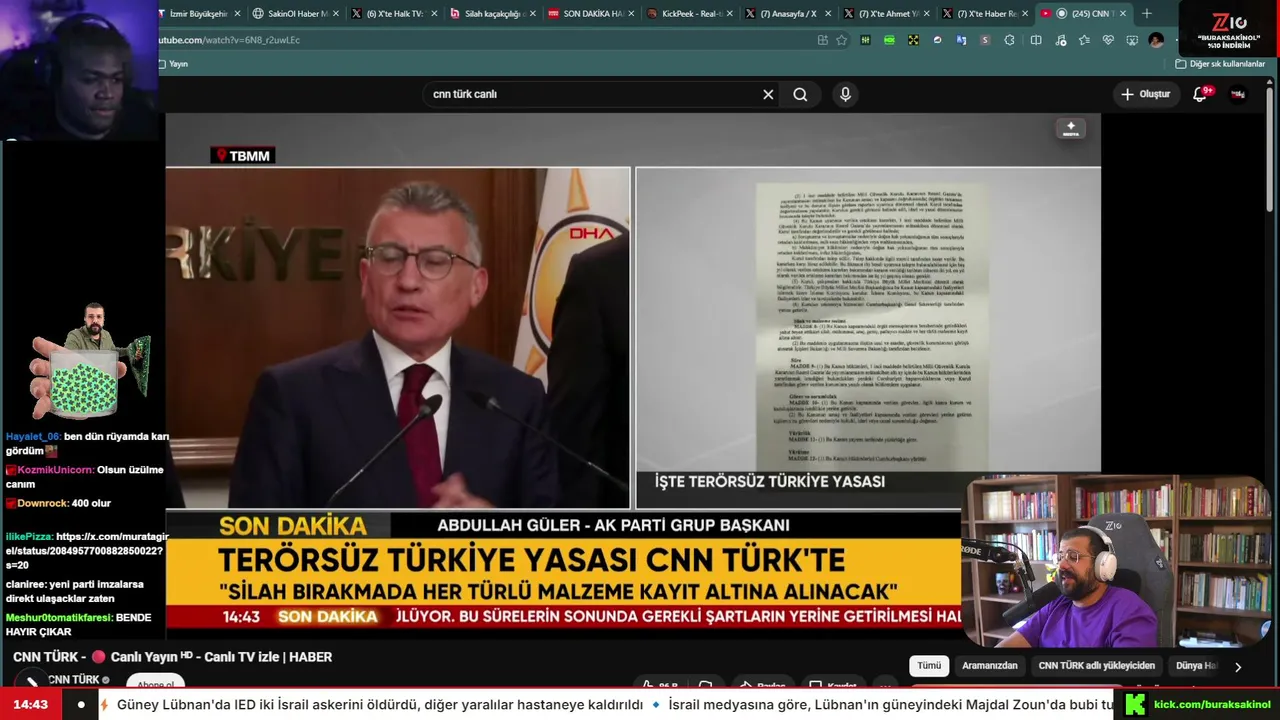Start voice search with the microphone icon

tap(845, 94)
